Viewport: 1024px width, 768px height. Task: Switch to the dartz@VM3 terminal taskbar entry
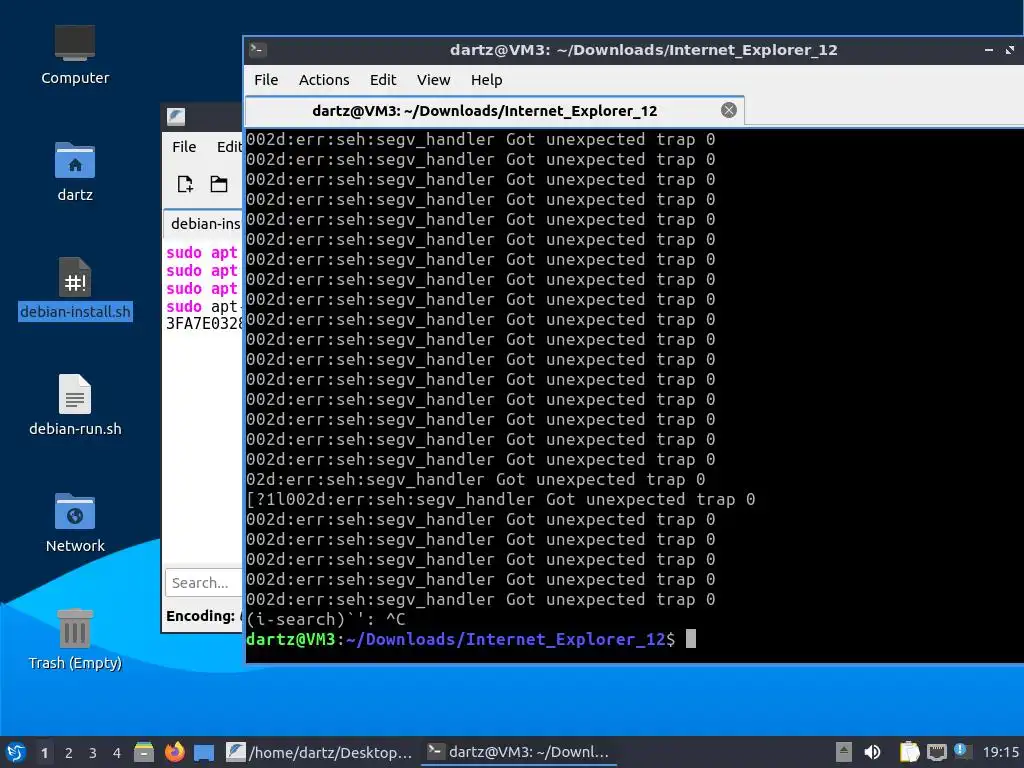pos(519,752)
